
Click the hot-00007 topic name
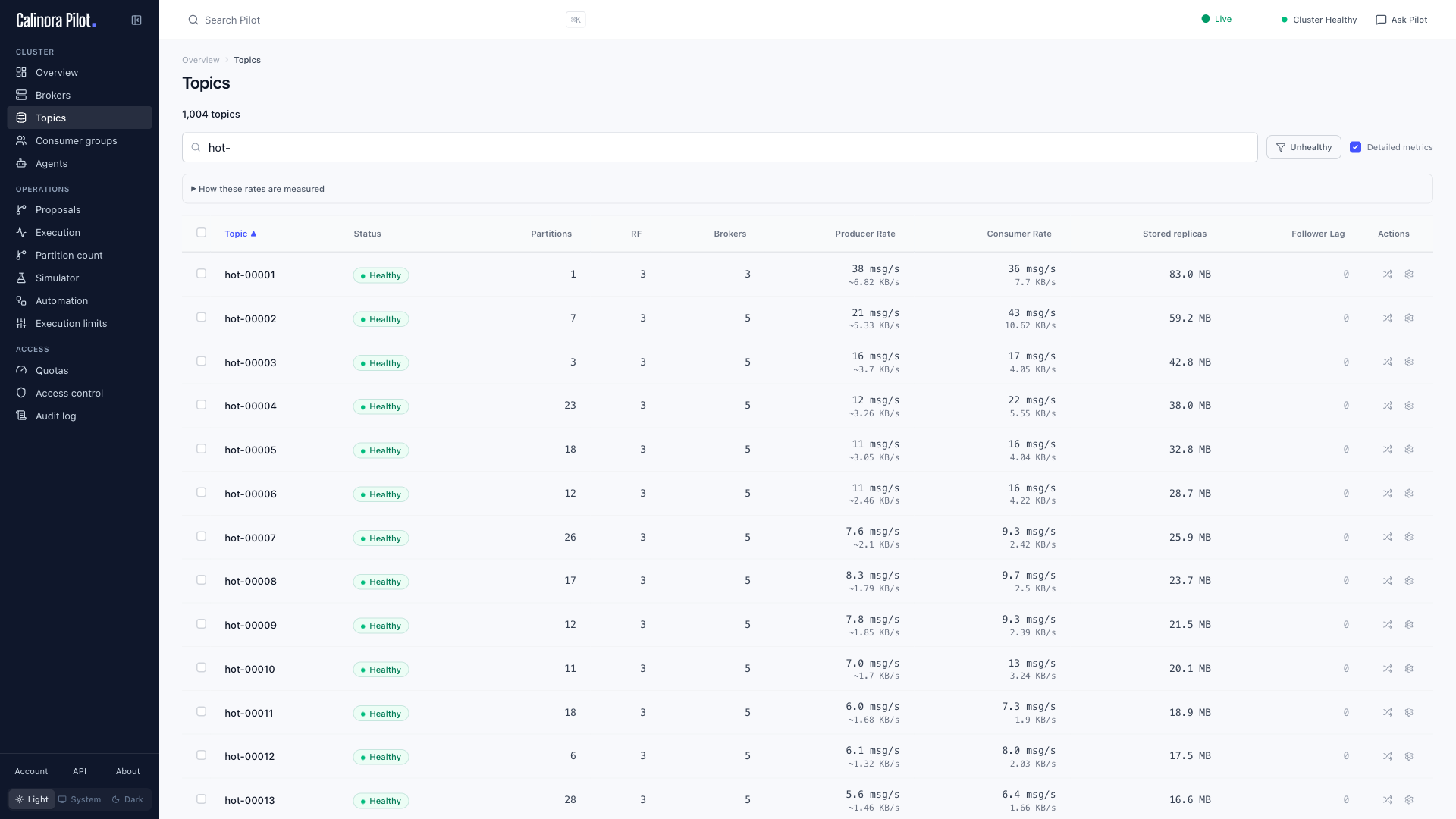[x=250, y=538]
